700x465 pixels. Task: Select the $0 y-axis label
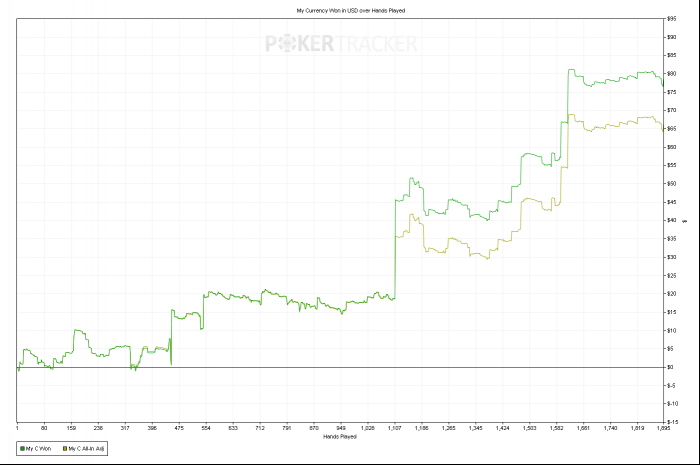click(x=670, y=367)
